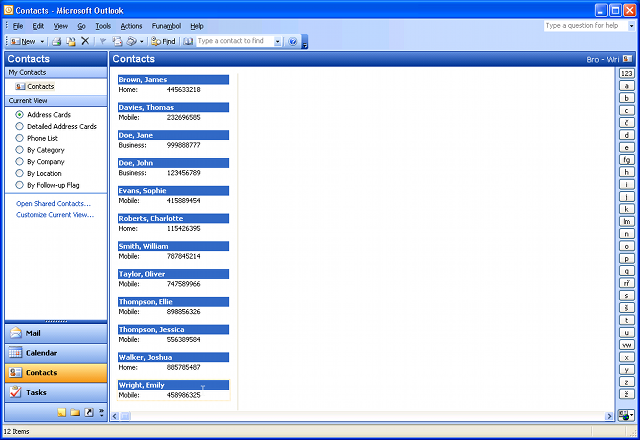Switch to the Calendar pane
Viewport: 640px width, 440px height.
pyautogui.click(x=56, y=353)
